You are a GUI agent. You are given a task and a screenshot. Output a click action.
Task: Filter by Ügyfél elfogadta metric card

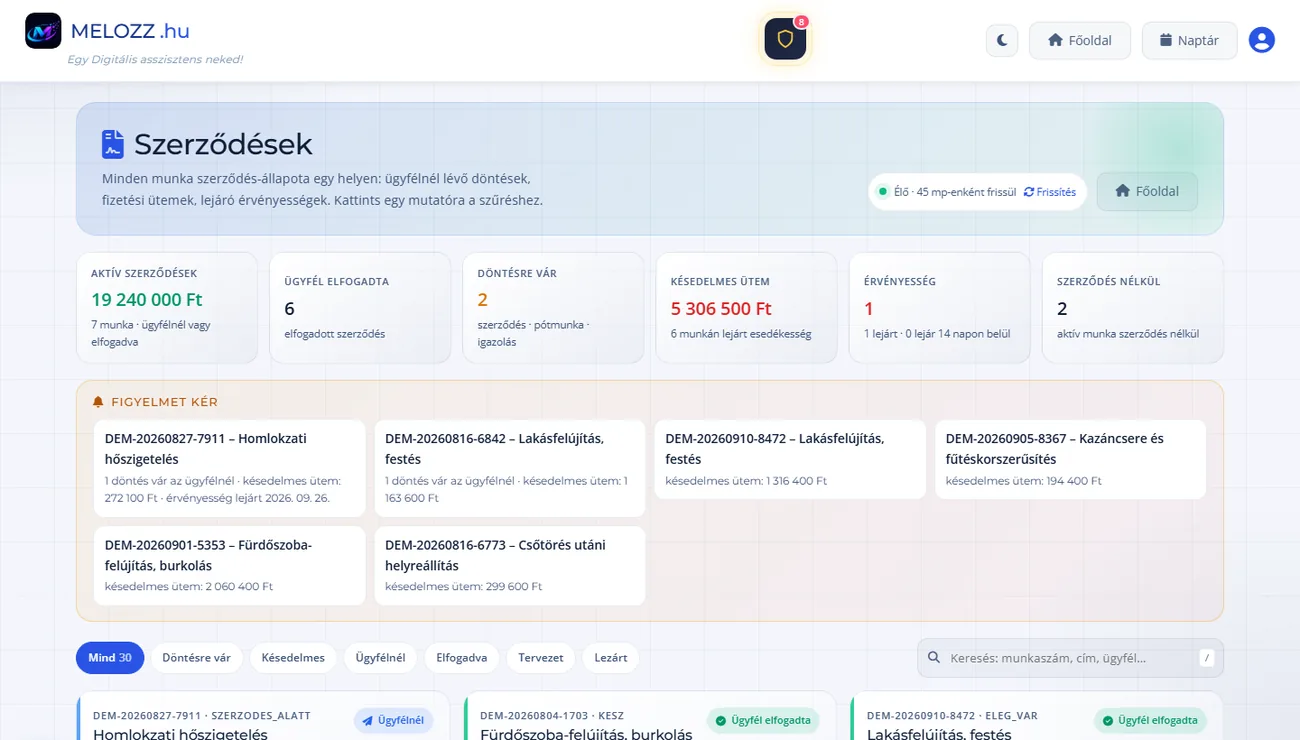[x=360, y=308]
